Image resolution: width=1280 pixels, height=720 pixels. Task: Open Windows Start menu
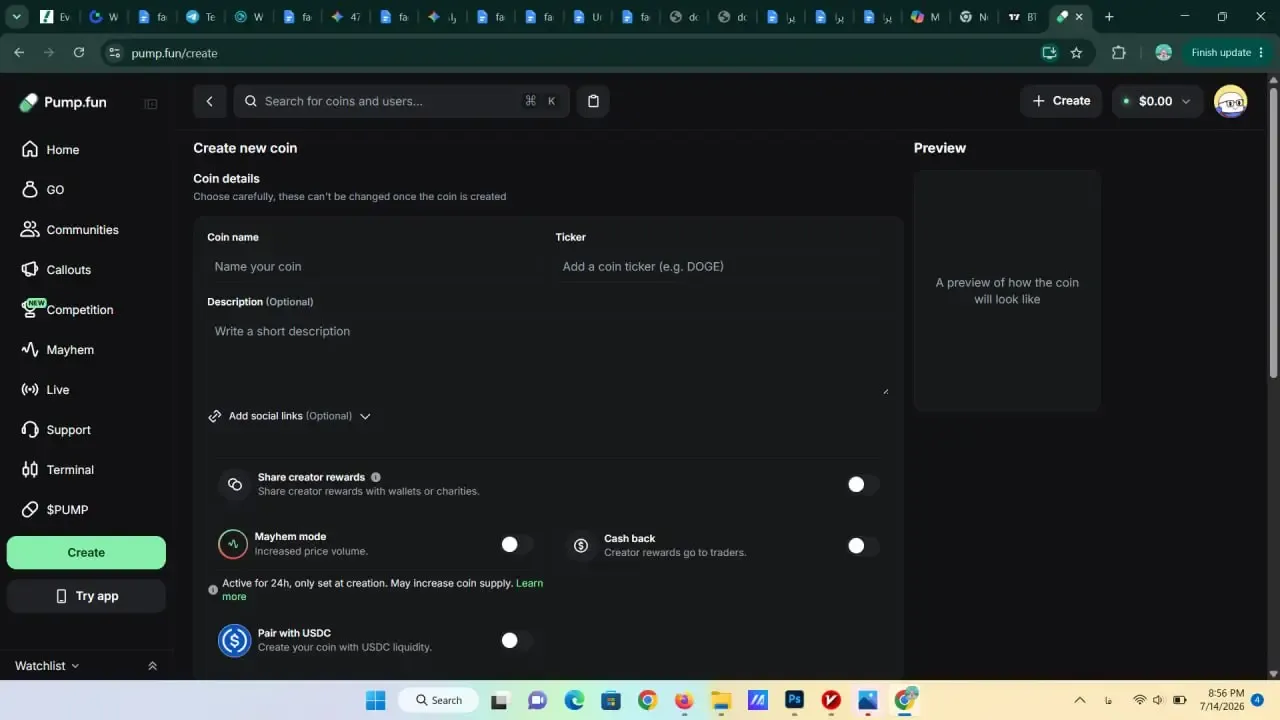point(375,700)
